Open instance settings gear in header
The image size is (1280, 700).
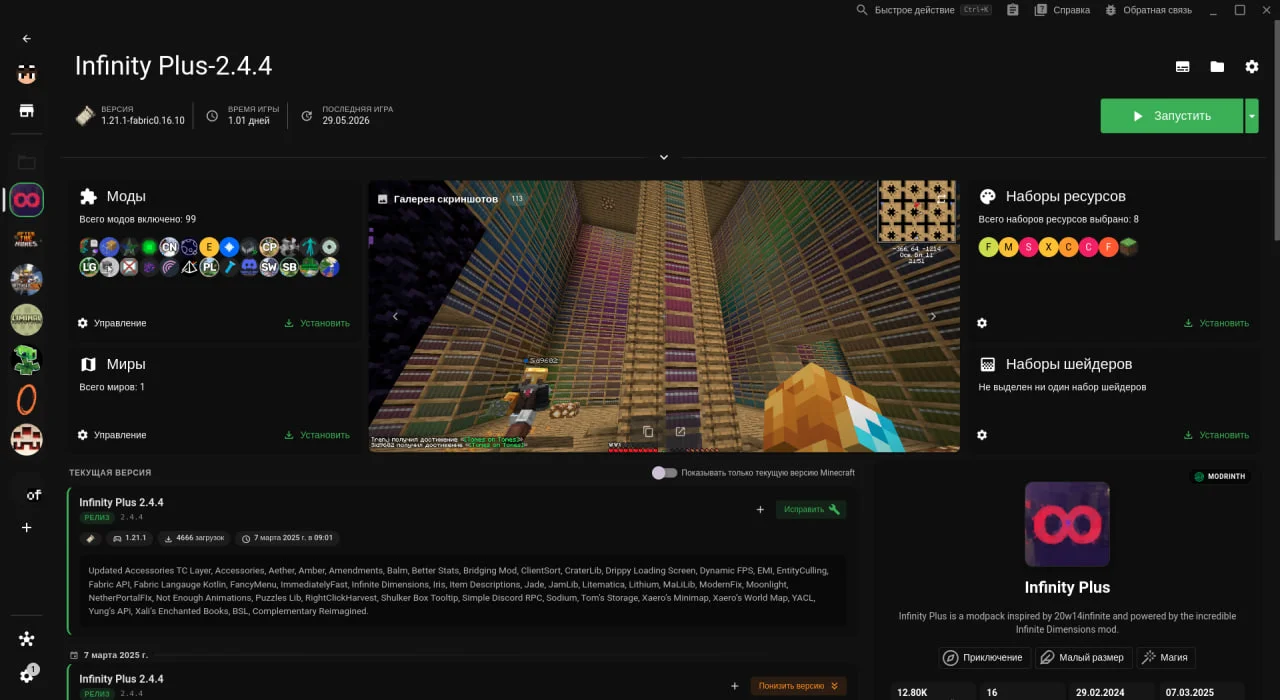[1252, 67]
